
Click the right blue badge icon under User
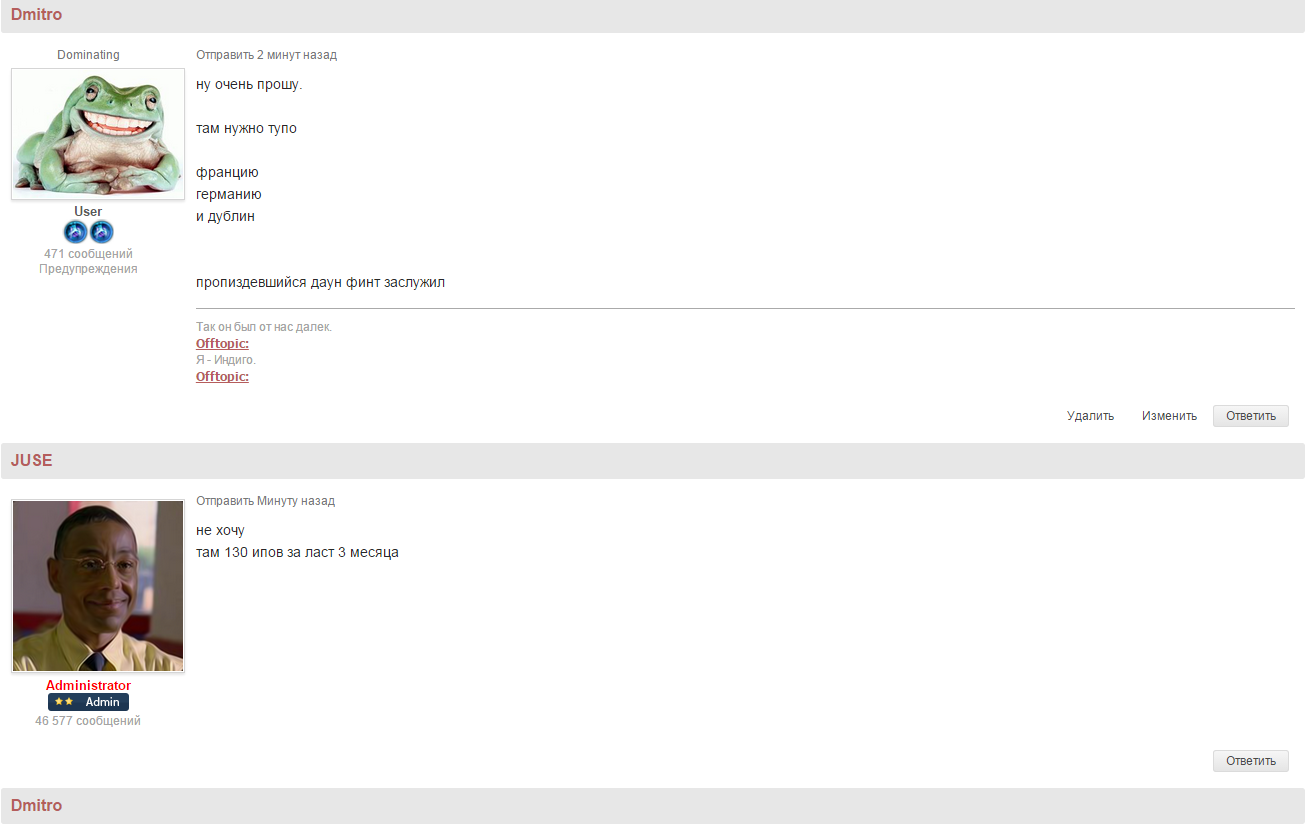click(102, 232)
